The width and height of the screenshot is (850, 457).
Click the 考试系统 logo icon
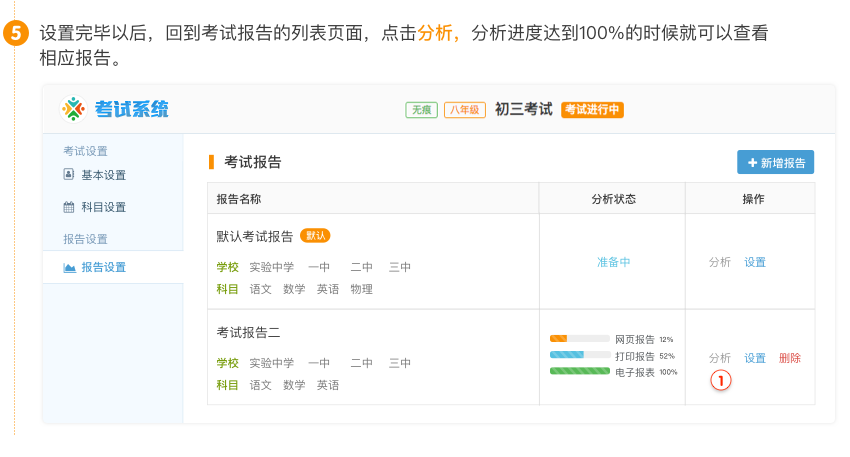[75, 109]
